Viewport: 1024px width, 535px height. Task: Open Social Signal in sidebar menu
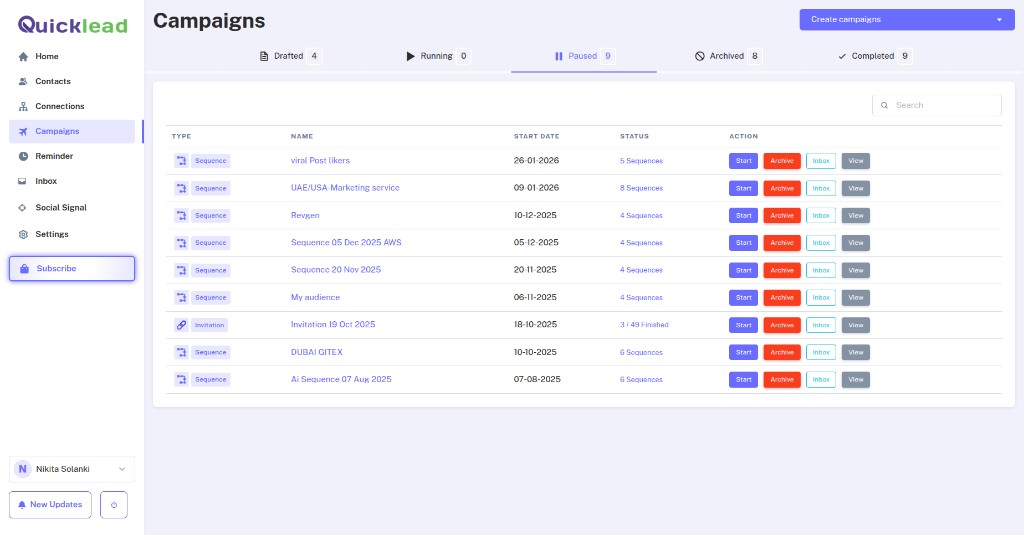coord(61,208)
